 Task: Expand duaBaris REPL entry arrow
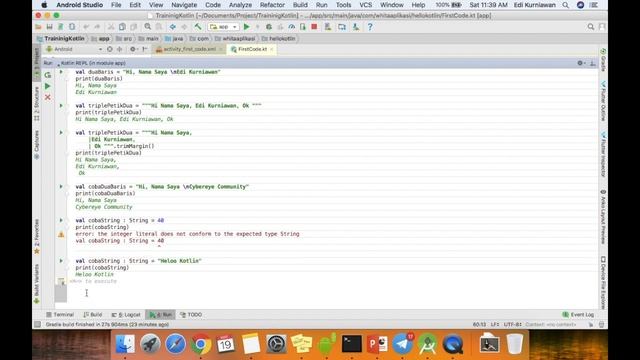61,72
